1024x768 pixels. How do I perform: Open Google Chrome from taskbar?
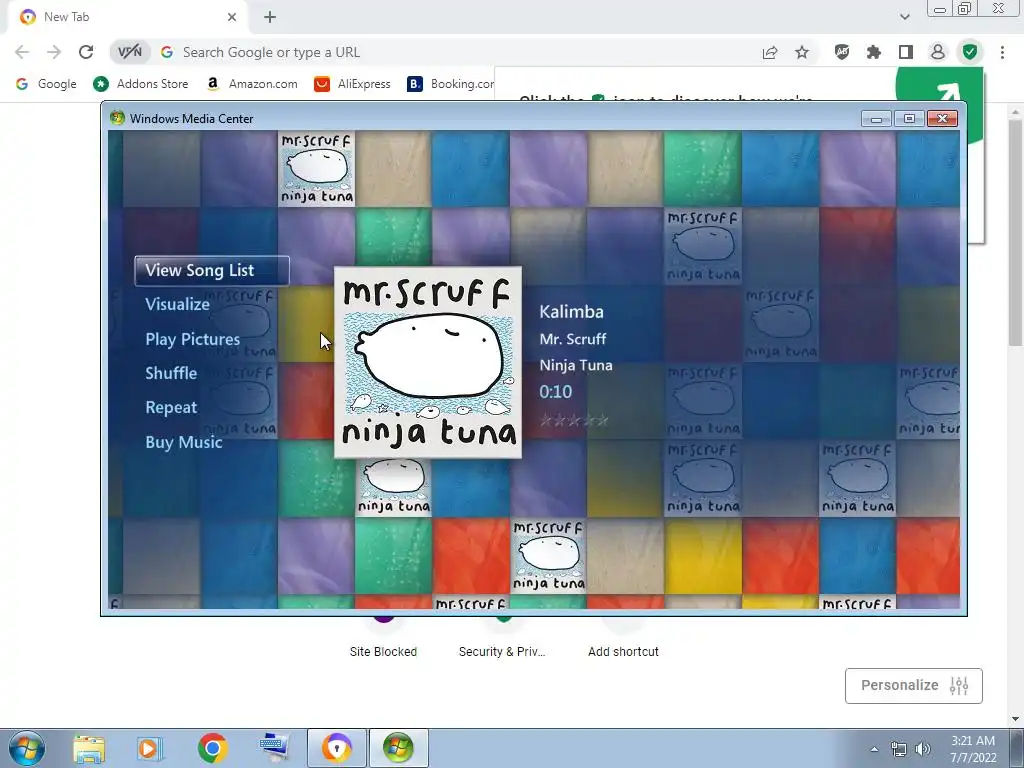tap(212, 748)
